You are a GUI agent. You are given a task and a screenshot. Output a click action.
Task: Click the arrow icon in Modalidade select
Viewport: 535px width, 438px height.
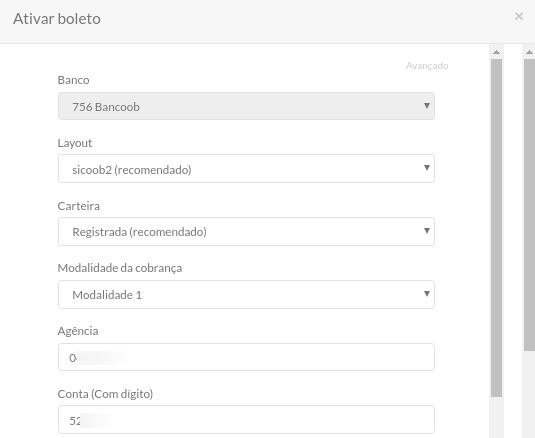426,294
